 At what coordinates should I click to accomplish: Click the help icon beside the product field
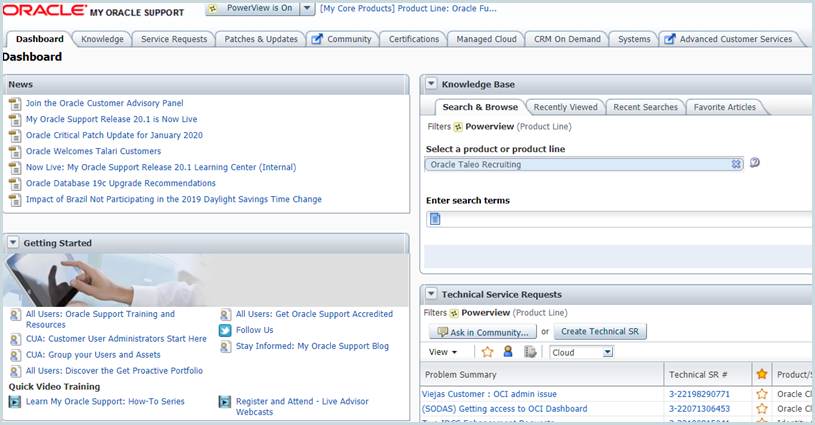[755, 163]
